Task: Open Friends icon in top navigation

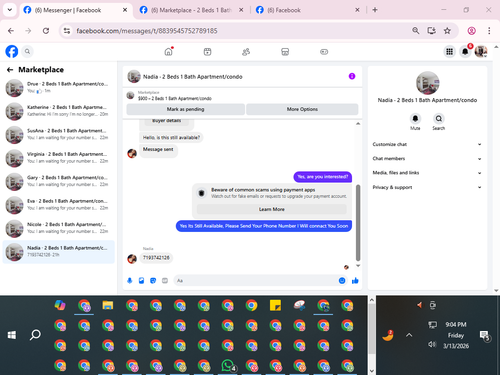Action: [246, 52]
